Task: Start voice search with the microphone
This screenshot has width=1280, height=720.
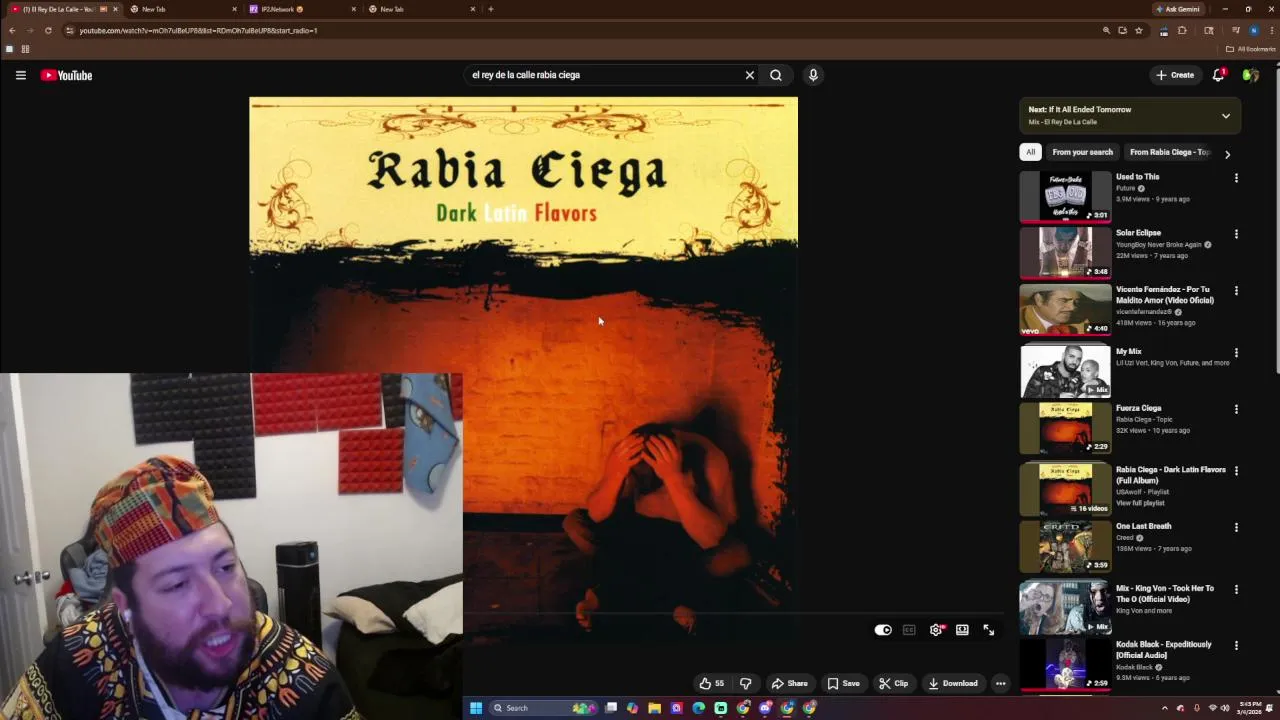Action: coord(813,75)
